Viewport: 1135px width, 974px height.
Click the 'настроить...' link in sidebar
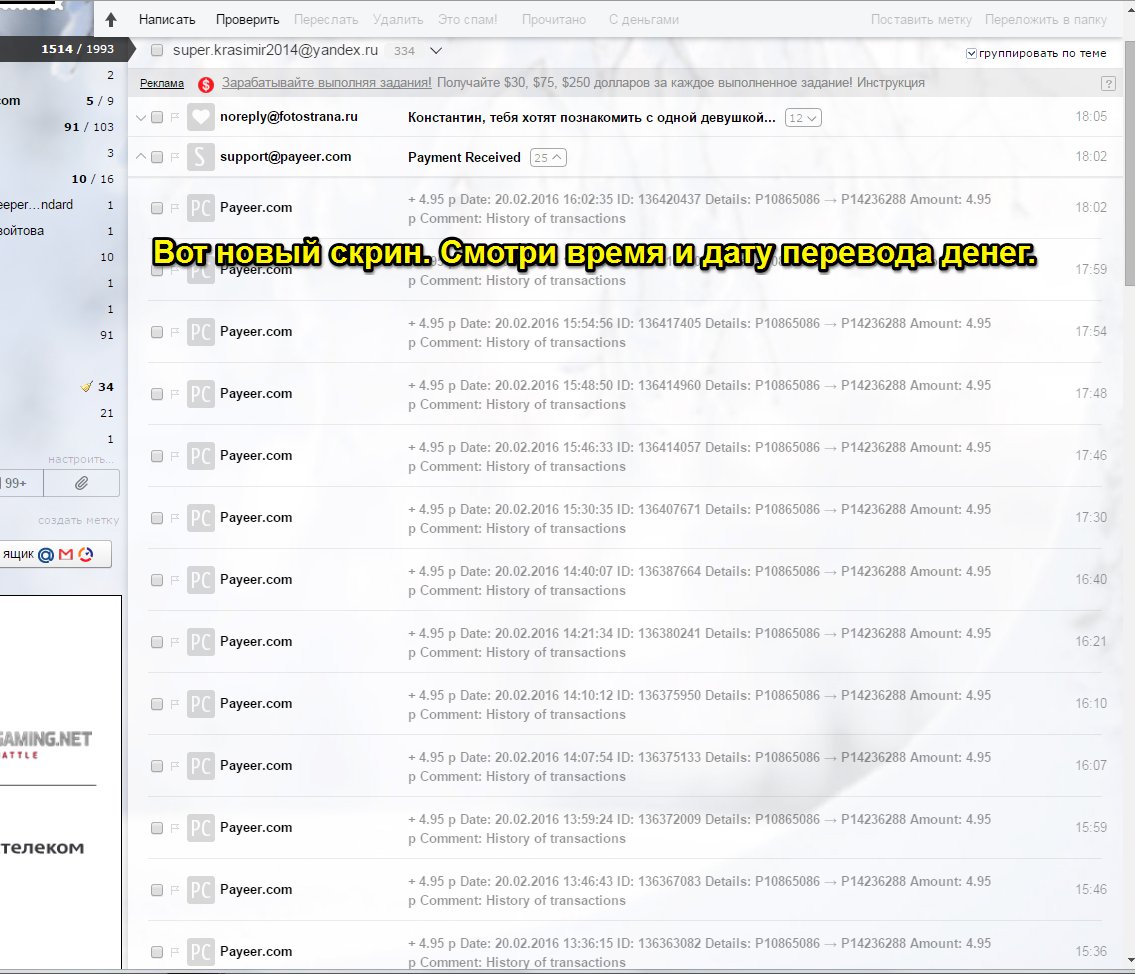coord(81,459)
